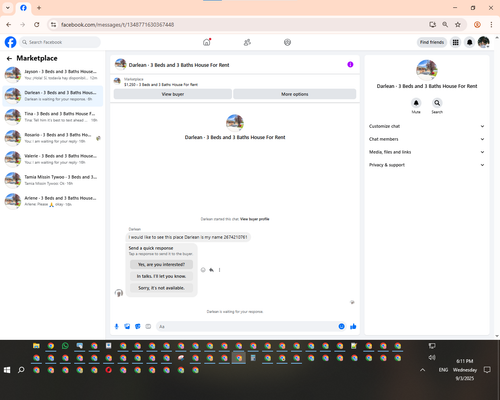Open the Facebook Home icon
This screenshot has height=400, width=500.
pos(207,42)
